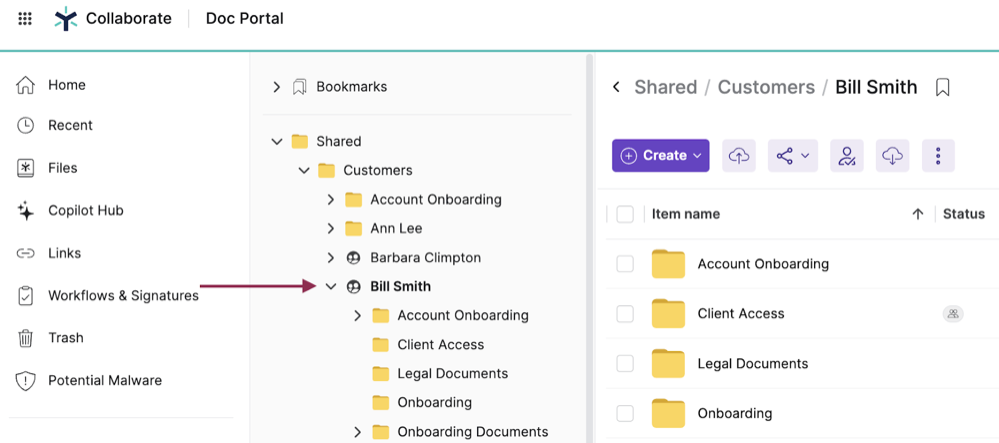Collapse the Customers folder
This screenshot has height=443, width=999.
click(x=303, y=171)
